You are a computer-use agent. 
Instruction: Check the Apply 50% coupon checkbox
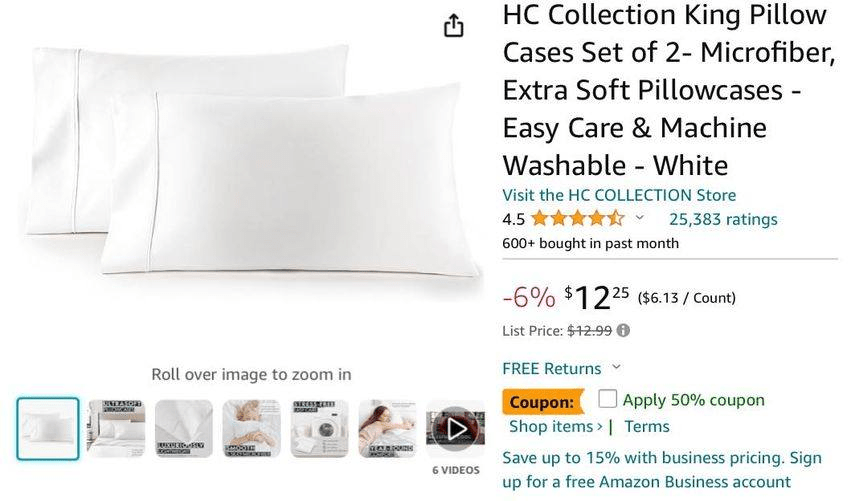(608, 399)
